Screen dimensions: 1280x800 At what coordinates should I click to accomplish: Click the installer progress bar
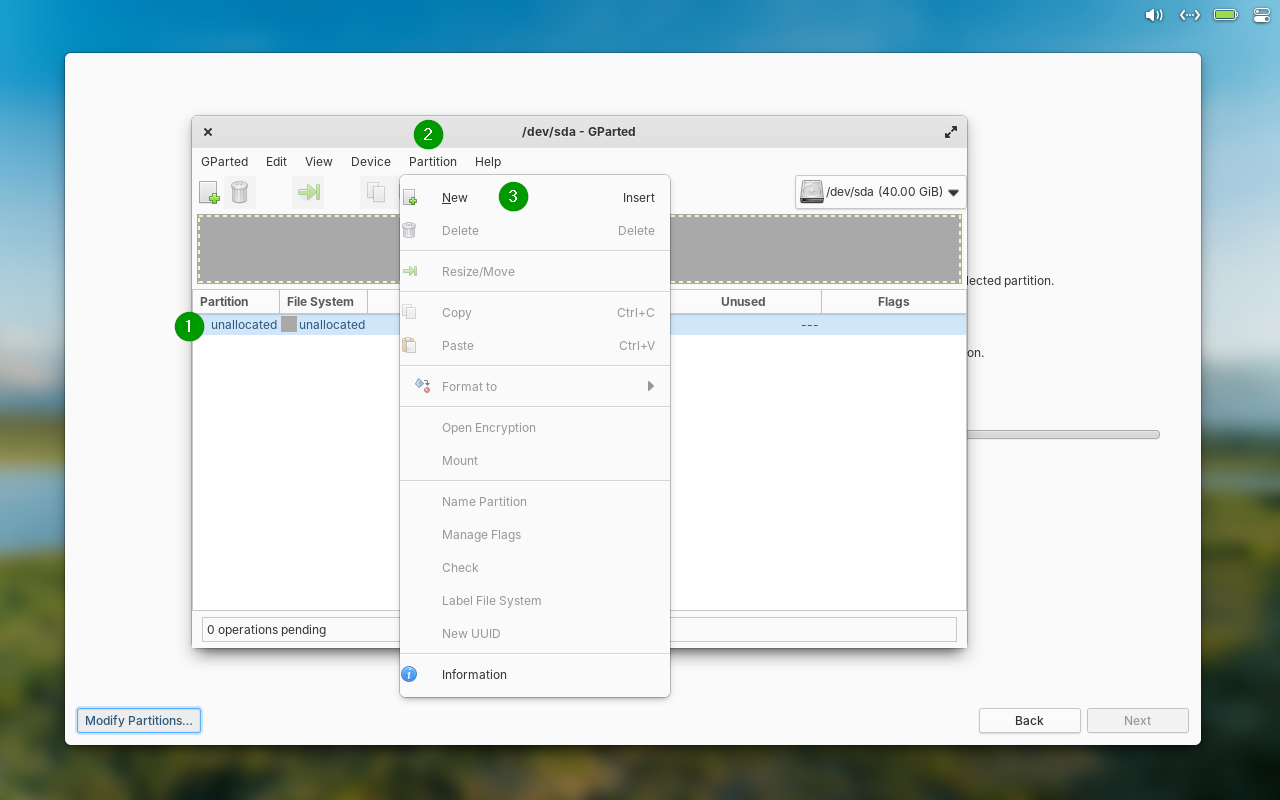point(1063,435)
